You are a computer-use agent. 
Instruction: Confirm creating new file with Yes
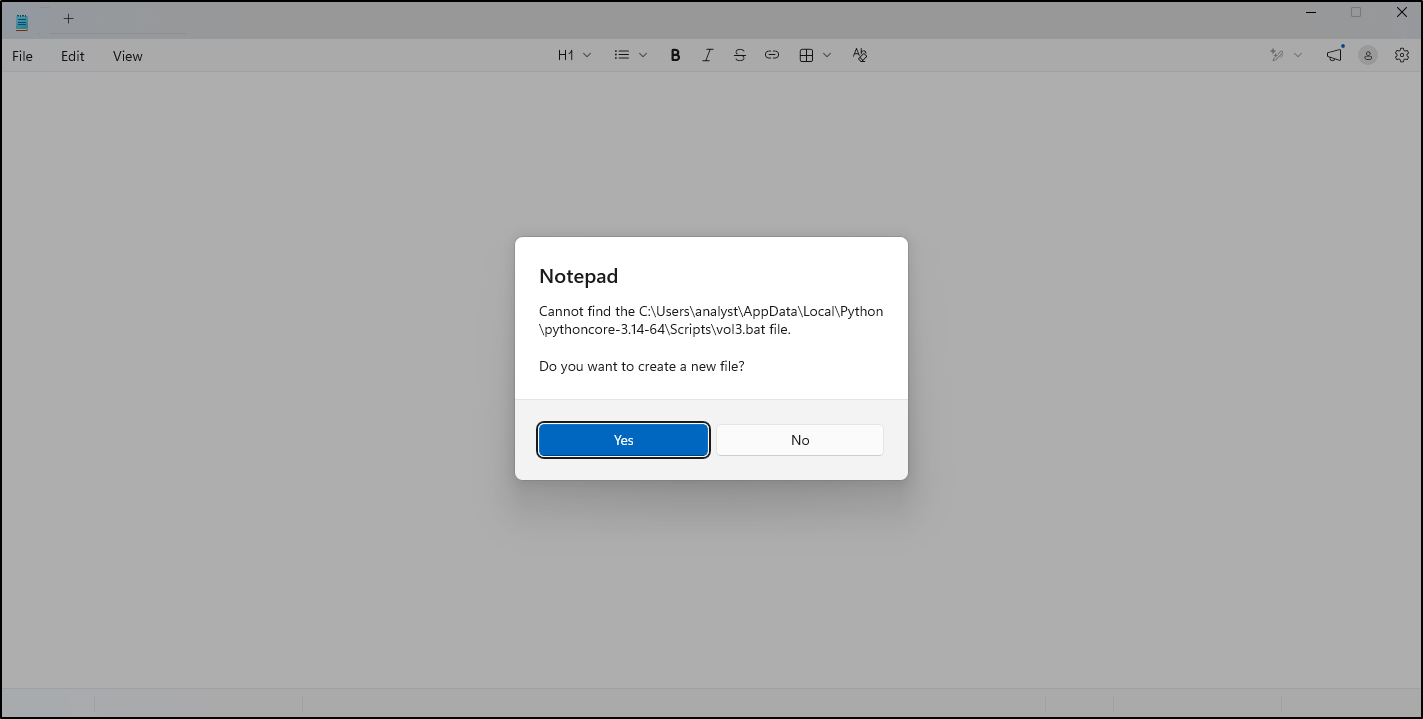[x=624, y=440]
